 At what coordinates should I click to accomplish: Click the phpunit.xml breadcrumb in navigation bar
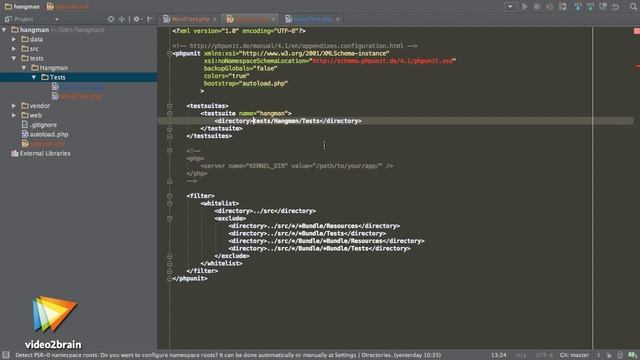pos(69,7)
